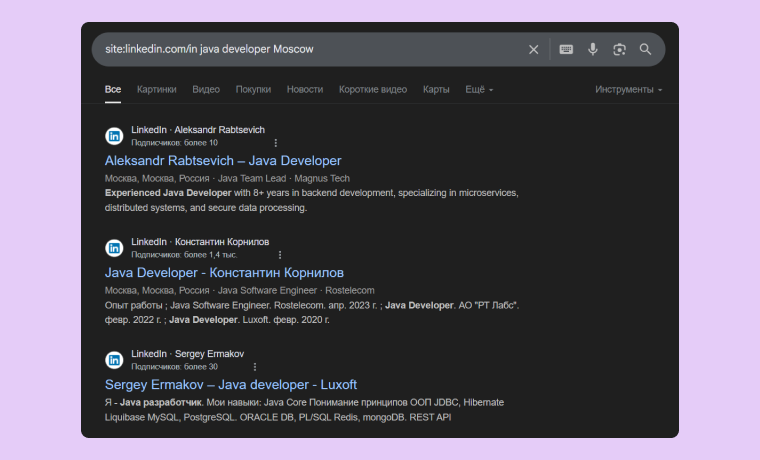The height and width of the screenshot is (460, 760).
Task: Open three-dot menu for Константин Корнилов result
Action: pos(280,255)
